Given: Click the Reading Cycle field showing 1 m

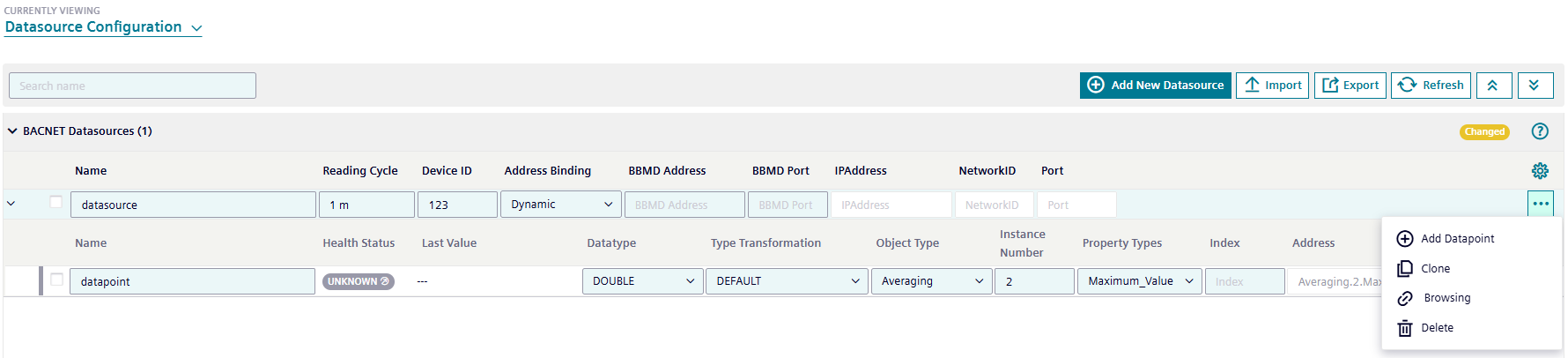Looking at the screenshot, I should [366, 205].
